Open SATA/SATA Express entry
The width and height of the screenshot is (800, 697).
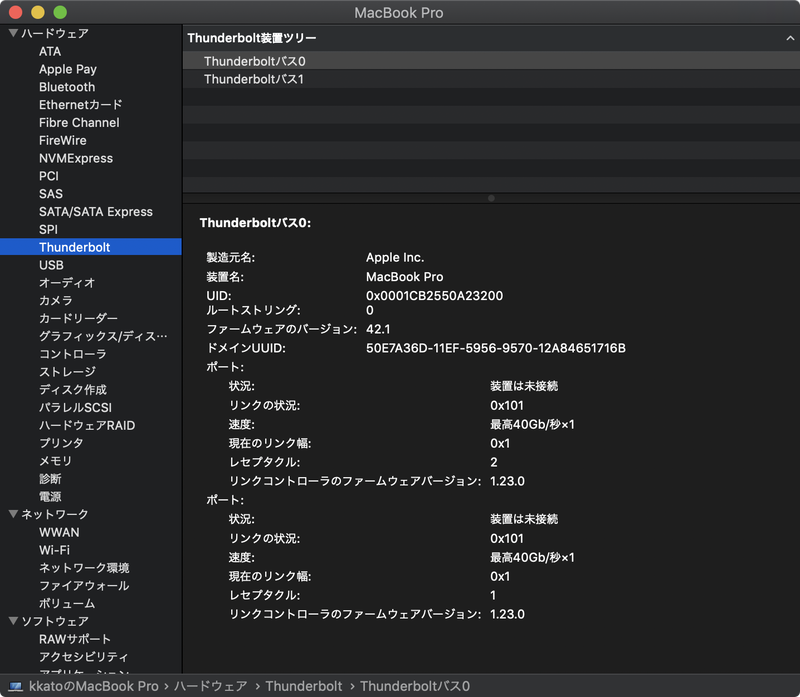pyautogui.click(x=96, y=212)
